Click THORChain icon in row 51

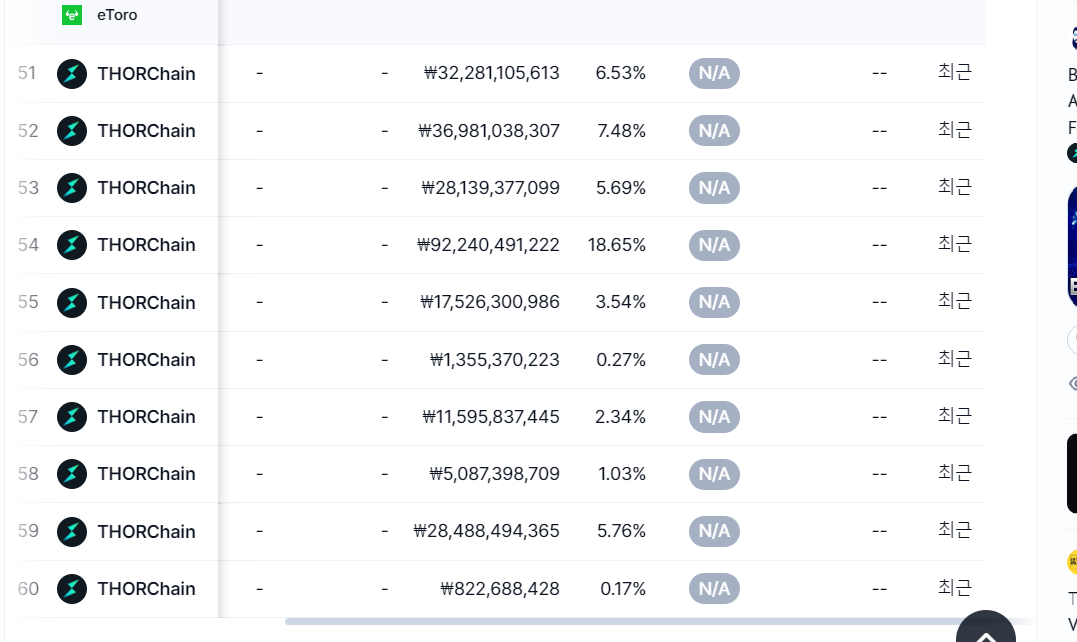click(x=71, y=73)
